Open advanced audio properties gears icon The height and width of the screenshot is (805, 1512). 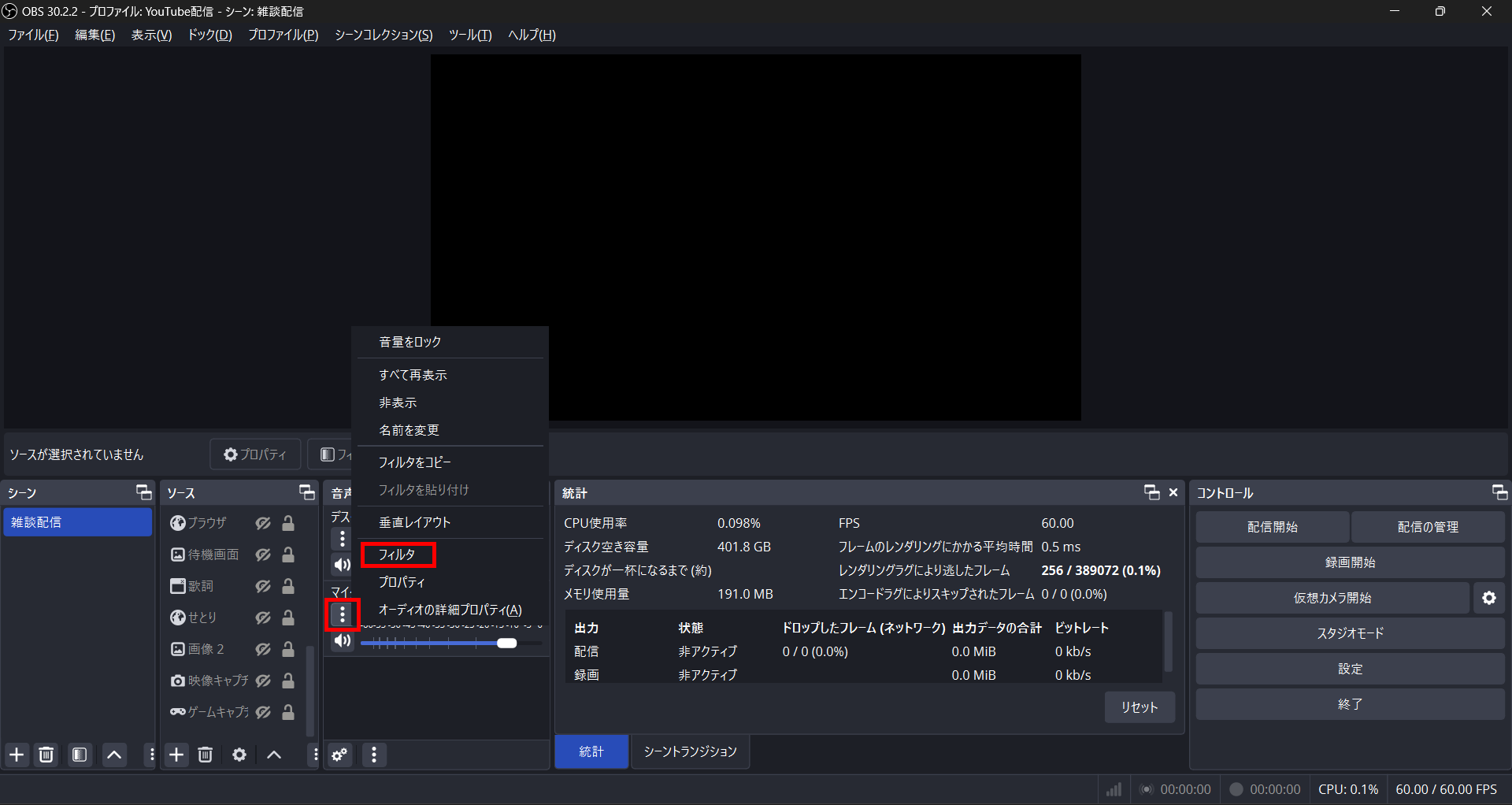339,755
